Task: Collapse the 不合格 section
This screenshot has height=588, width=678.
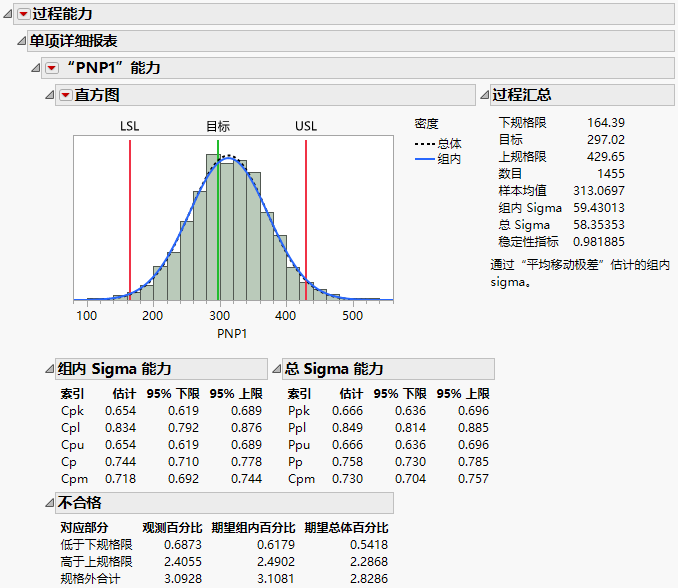Action: [50, 503]
